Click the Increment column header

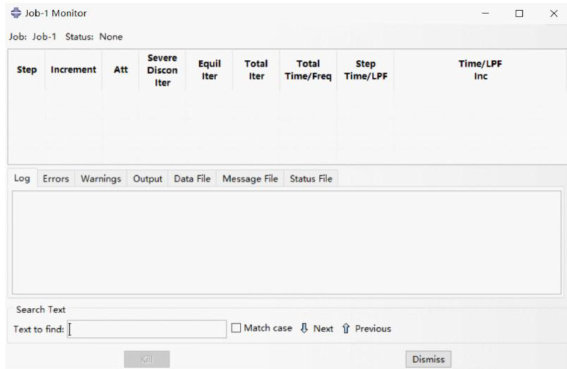73,69
